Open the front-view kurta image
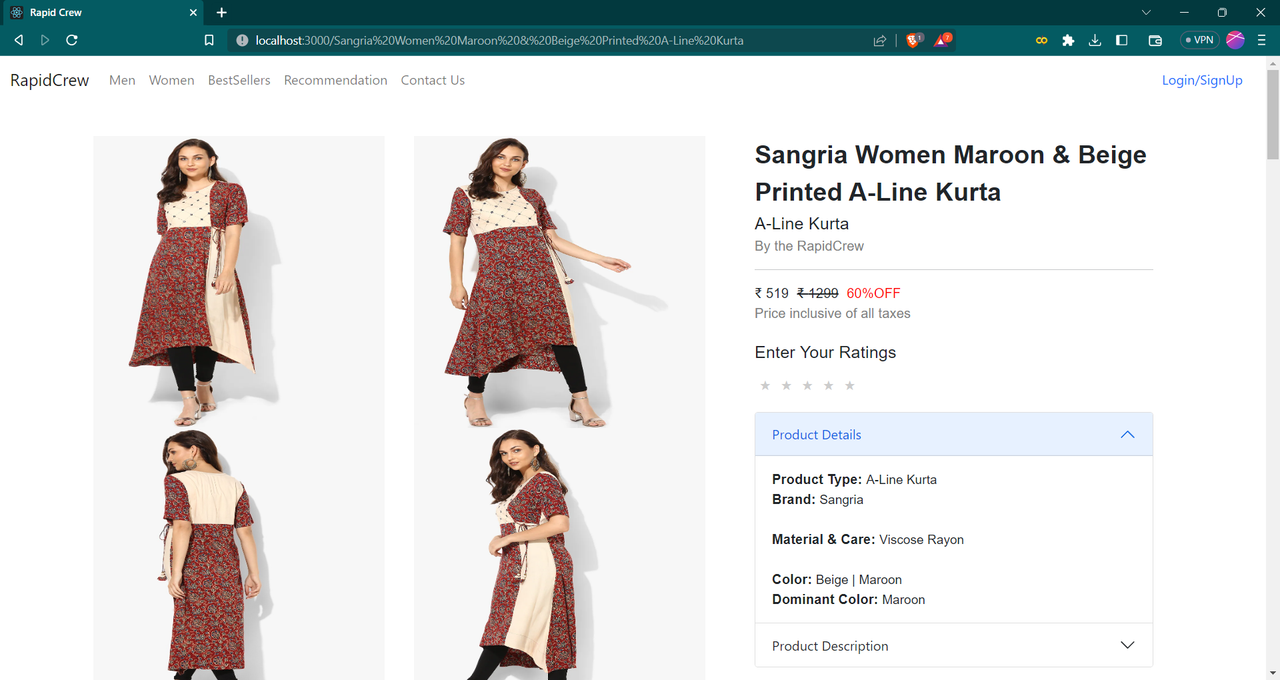The image size is (1280, 680). point(239,282)
